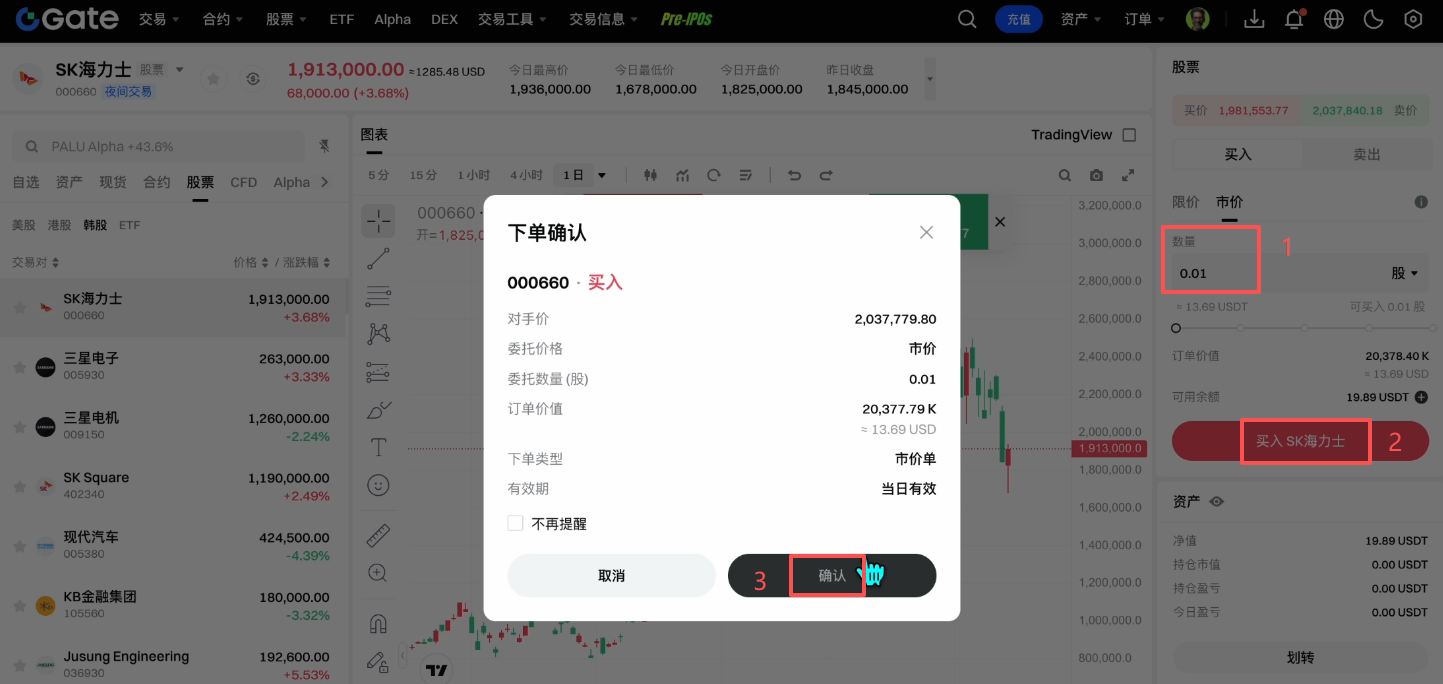The height and width of the screenshot is (684, 1443).
Task: Select the 港股 sub-tab
Action: (59, 225)
